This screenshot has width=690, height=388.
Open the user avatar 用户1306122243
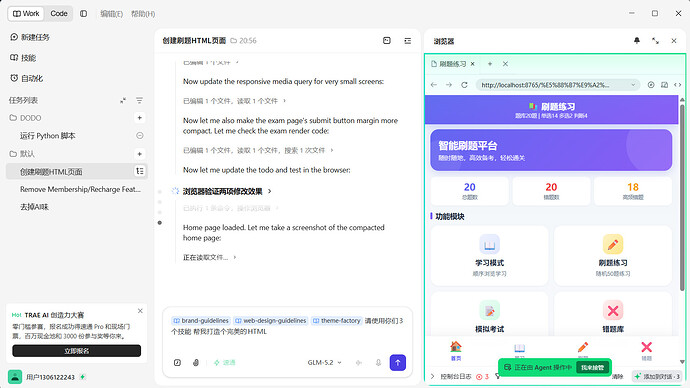click(x=15, y=377)
